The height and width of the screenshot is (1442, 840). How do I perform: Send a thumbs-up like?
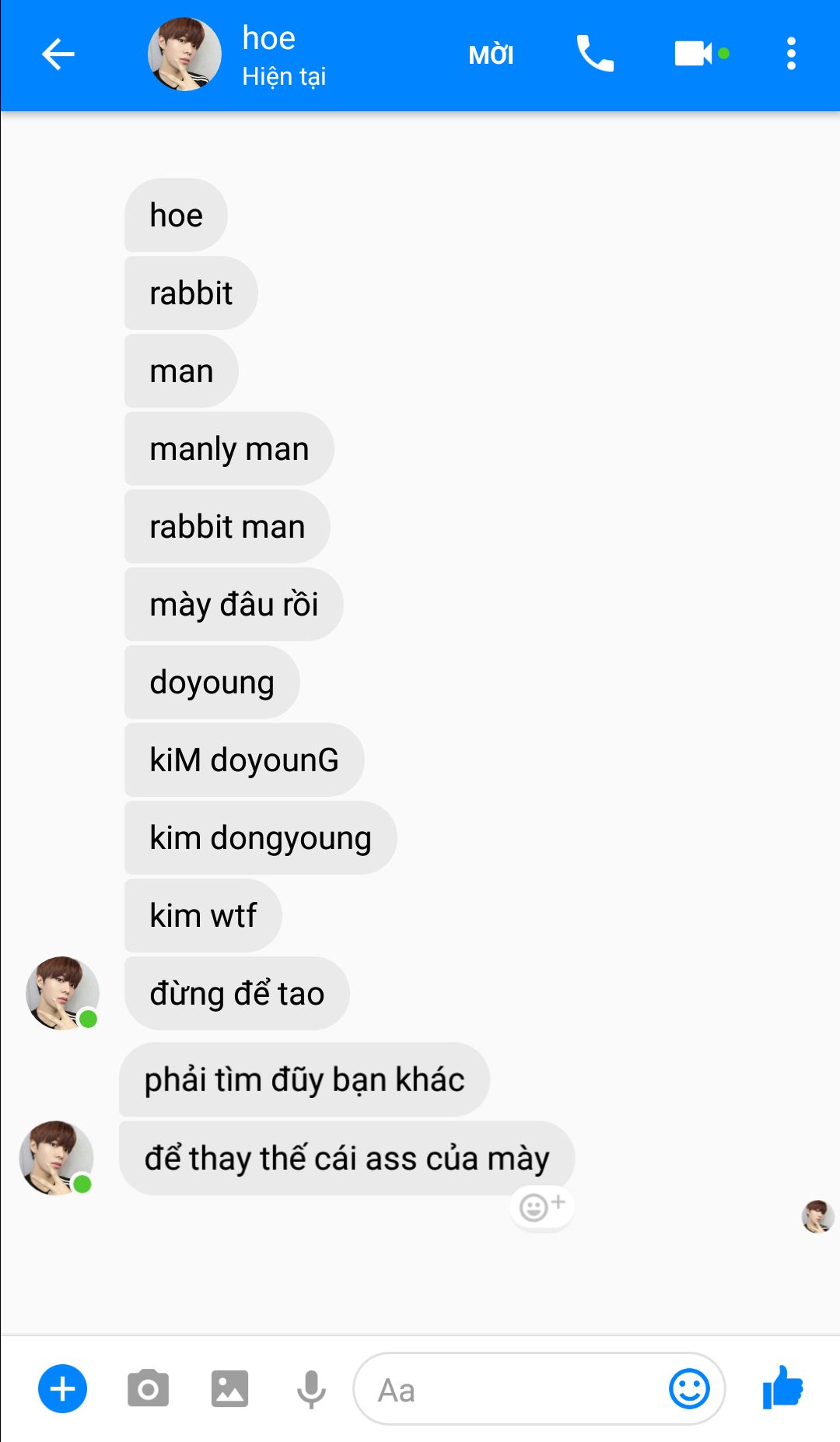(782, 1388)
